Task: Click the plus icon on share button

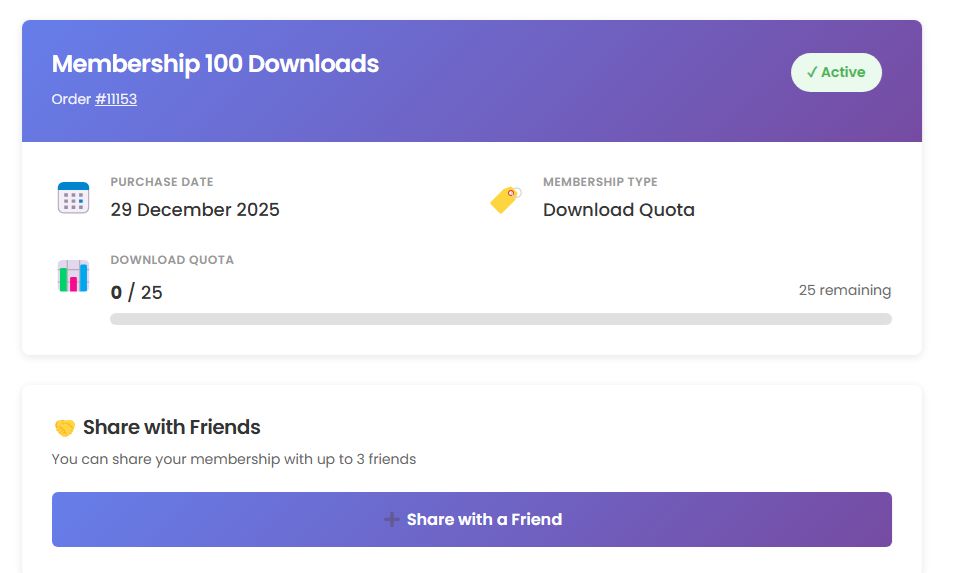Action: (x=392, y=519)
